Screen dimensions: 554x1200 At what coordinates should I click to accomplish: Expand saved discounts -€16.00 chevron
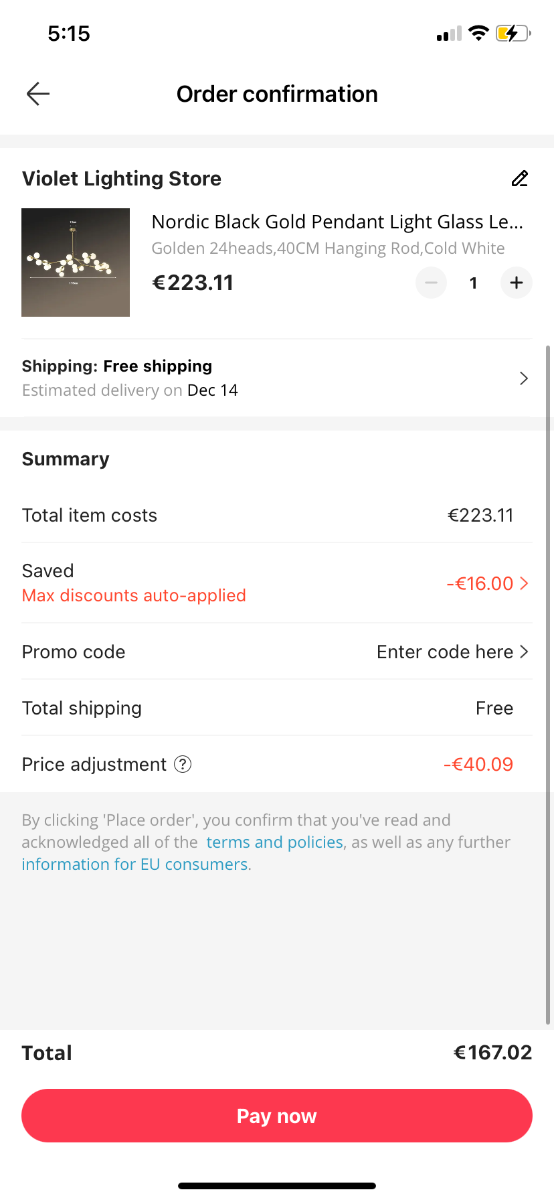pos(524,583)
